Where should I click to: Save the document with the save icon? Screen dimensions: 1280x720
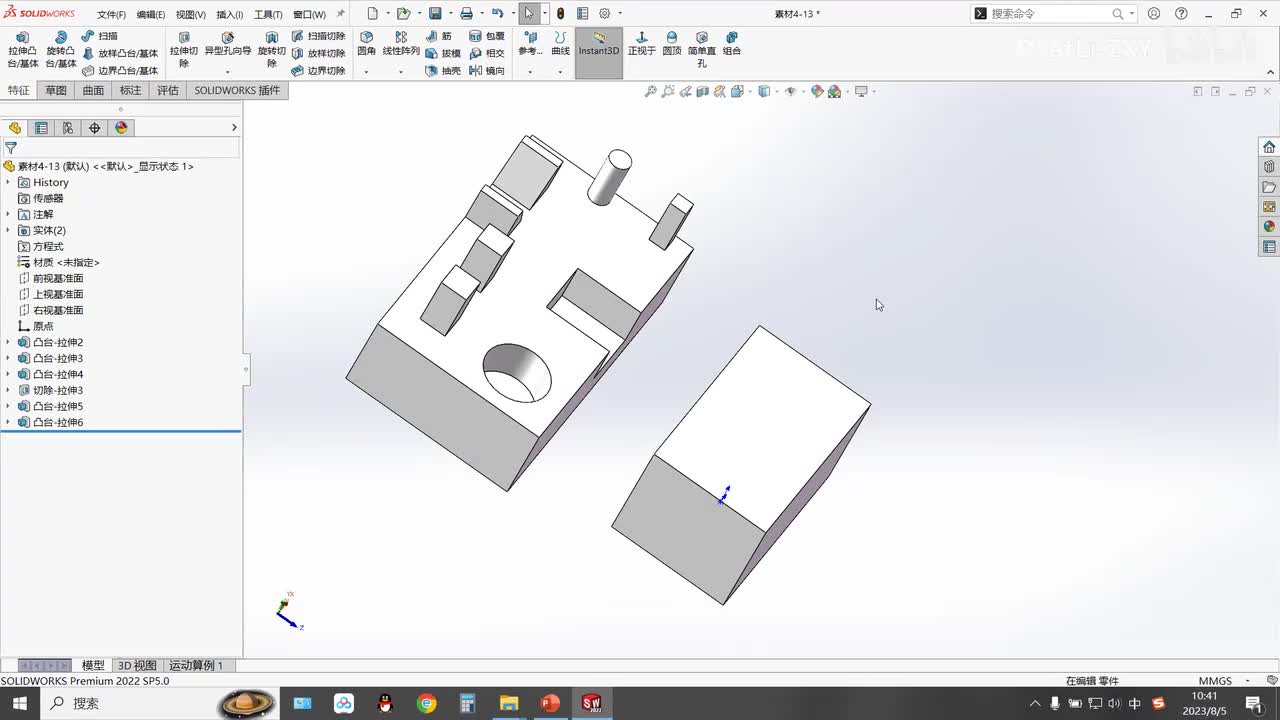coord(435,14)
